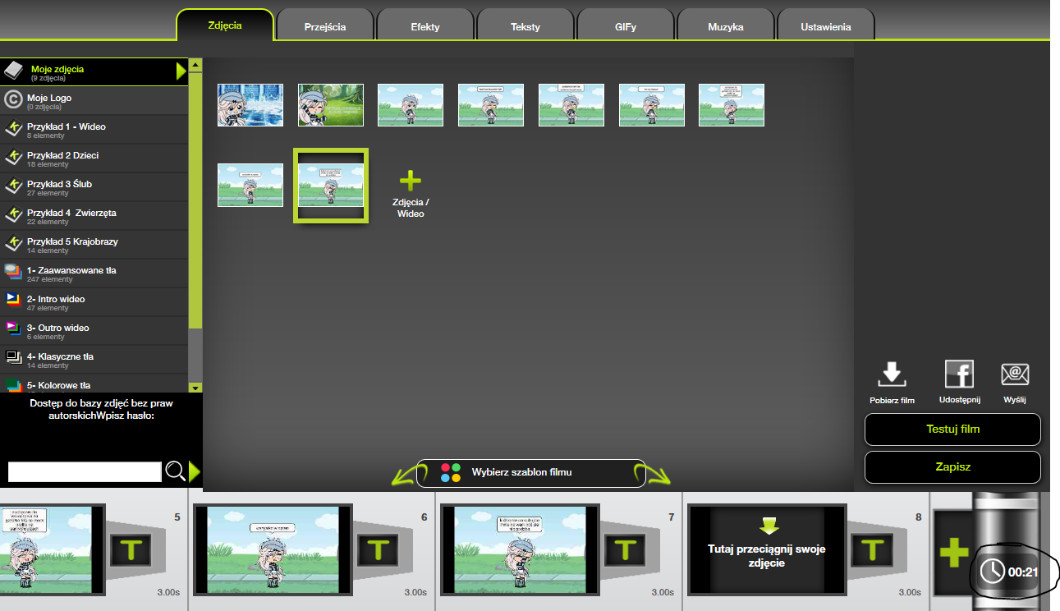The image size is (1060, 611).
Task: Open text editor T on slide 6
Action: [378, 549]
